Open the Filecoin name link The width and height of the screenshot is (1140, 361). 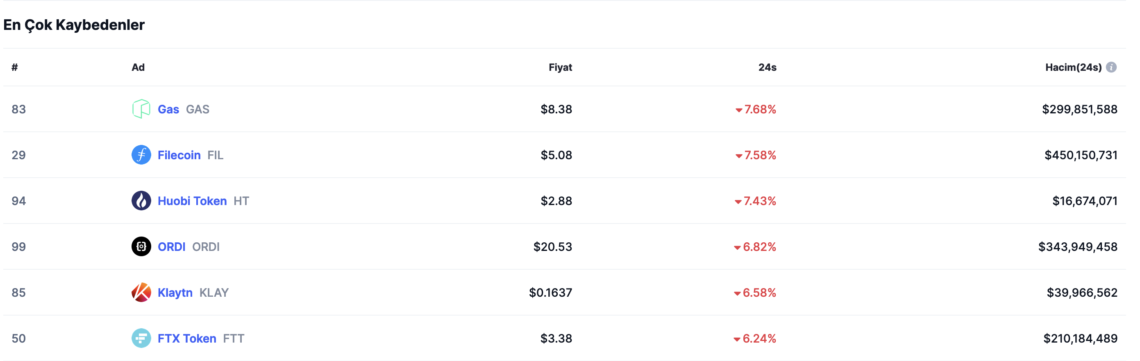(179, 155)
